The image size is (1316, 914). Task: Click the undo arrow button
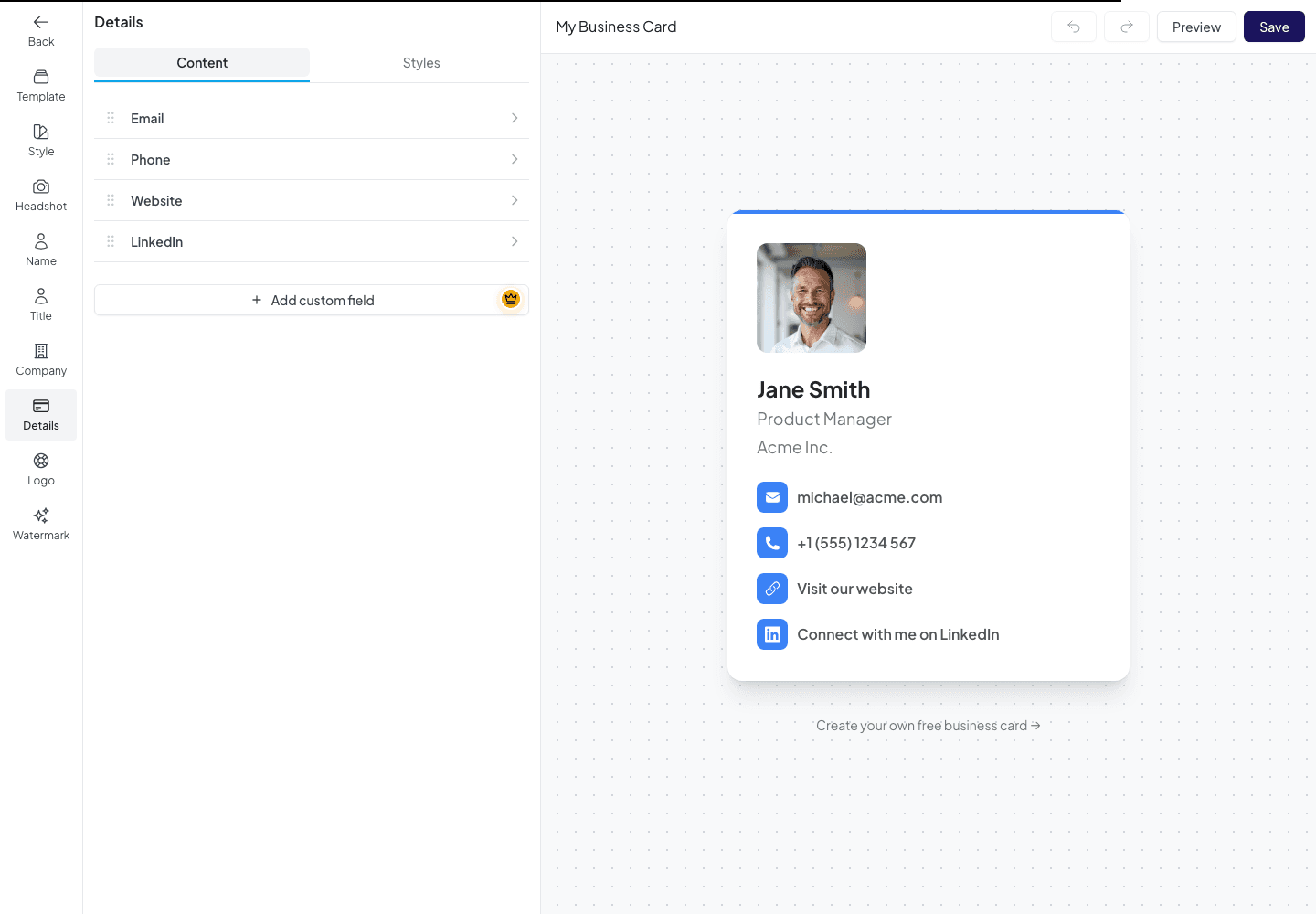pyautogui.click(x=1074, y=27)
